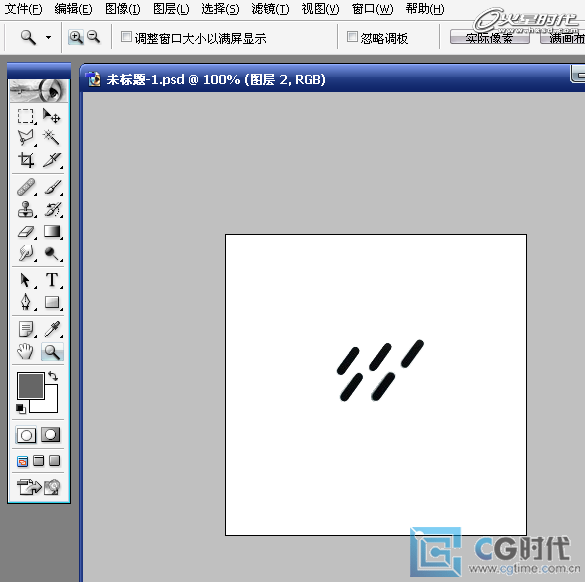This screenshot has height=582, width=585.
Task: Switch to Standard edit mode
Action: pos(26,435)
